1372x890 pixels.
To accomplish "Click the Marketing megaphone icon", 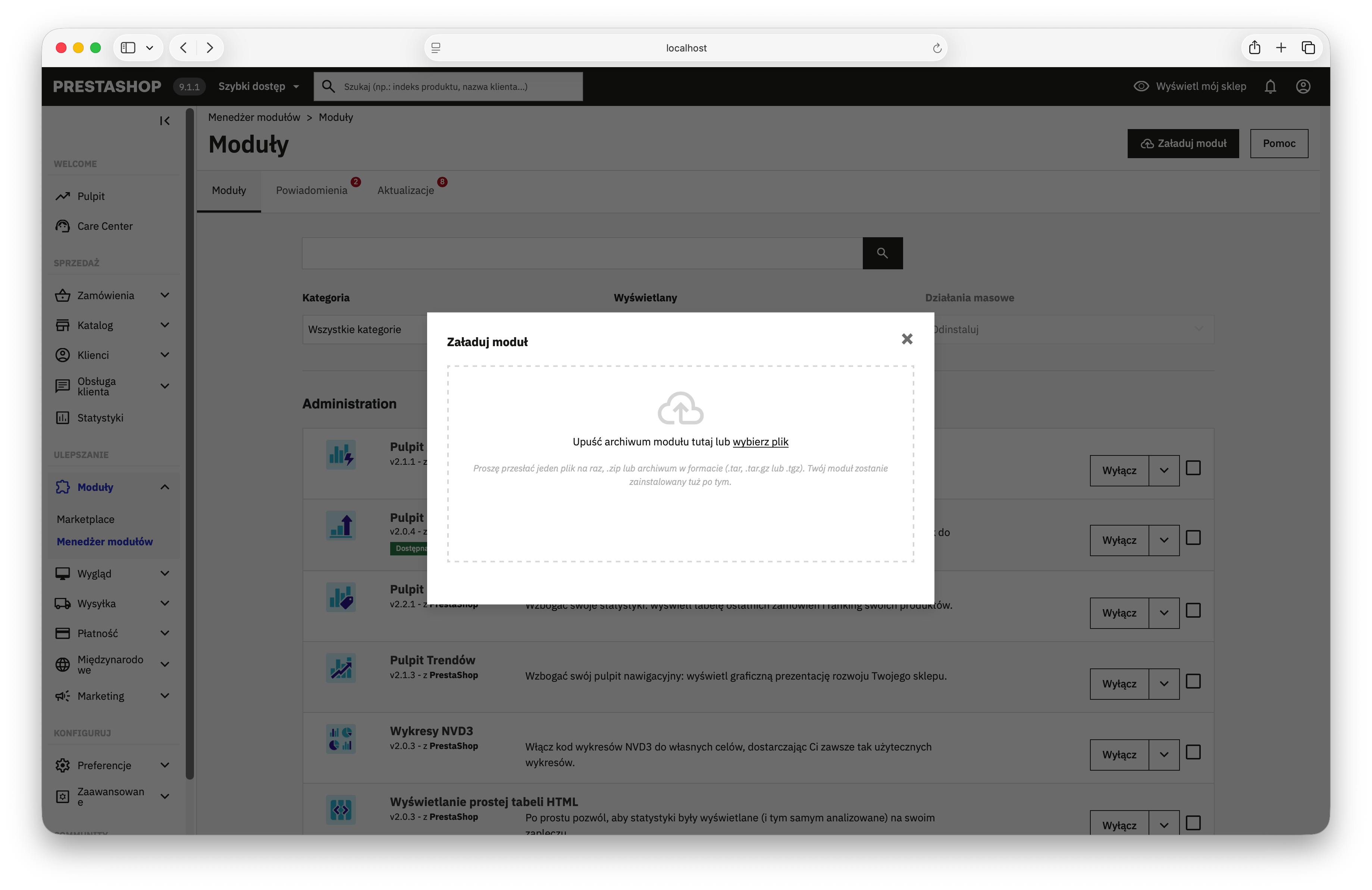I will 63,696.
